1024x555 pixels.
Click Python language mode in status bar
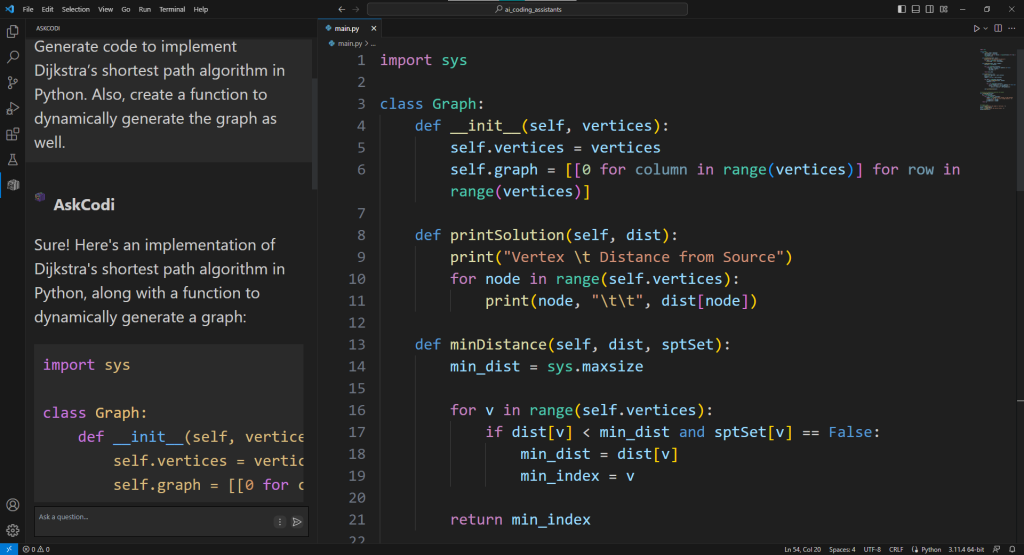pos(930,549)
